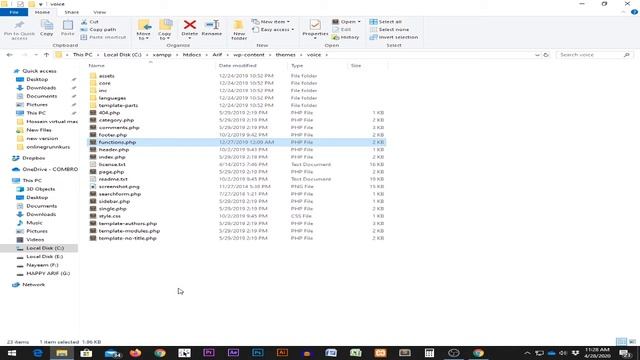The height and width of the screenshot is (360, 640).
Task: Click Select none in ribbon
Action: (389, 29)
